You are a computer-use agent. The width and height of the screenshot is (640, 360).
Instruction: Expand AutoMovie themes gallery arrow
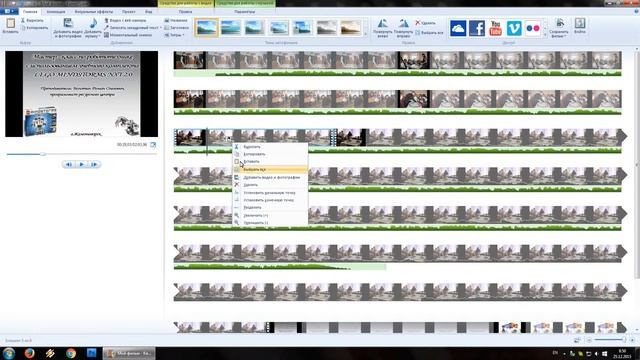pos(365,34)
